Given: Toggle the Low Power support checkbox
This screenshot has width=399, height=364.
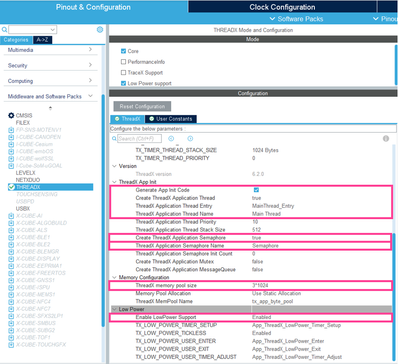Looking at the screenshot, I should [123, 83].
